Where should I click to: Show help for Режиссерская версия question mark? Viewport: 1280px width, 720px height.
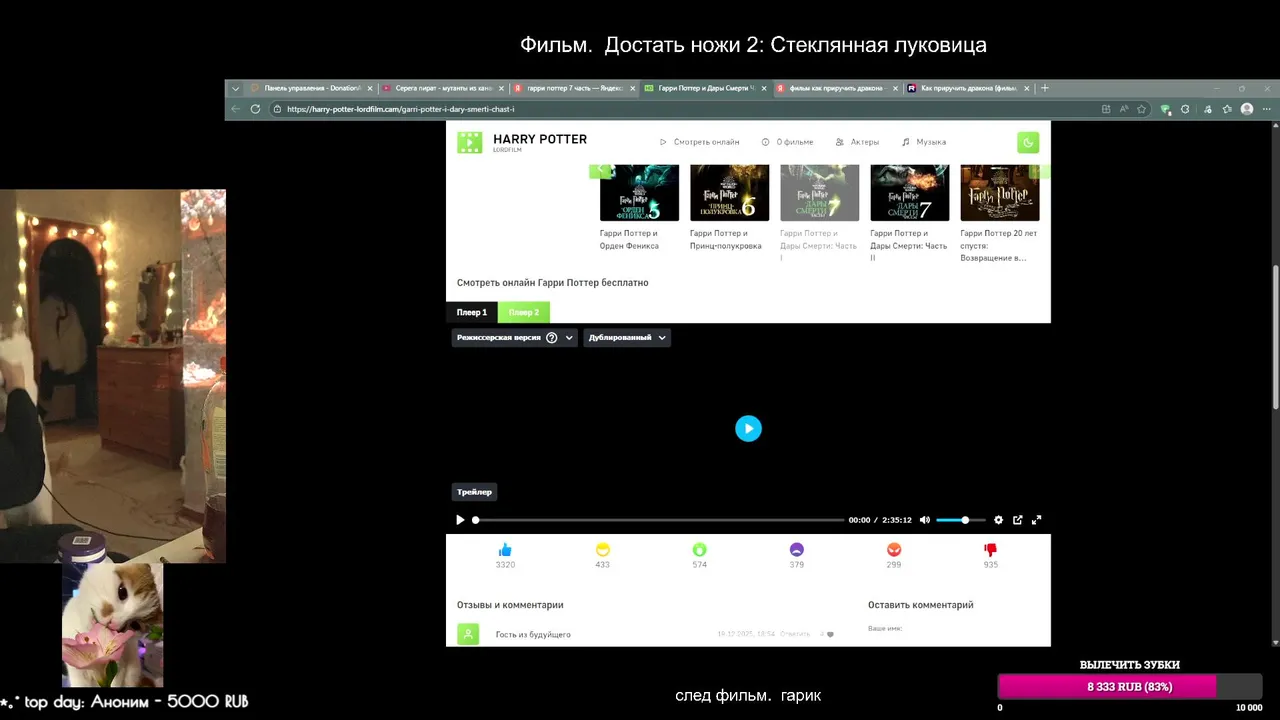[x=552, y=338]
